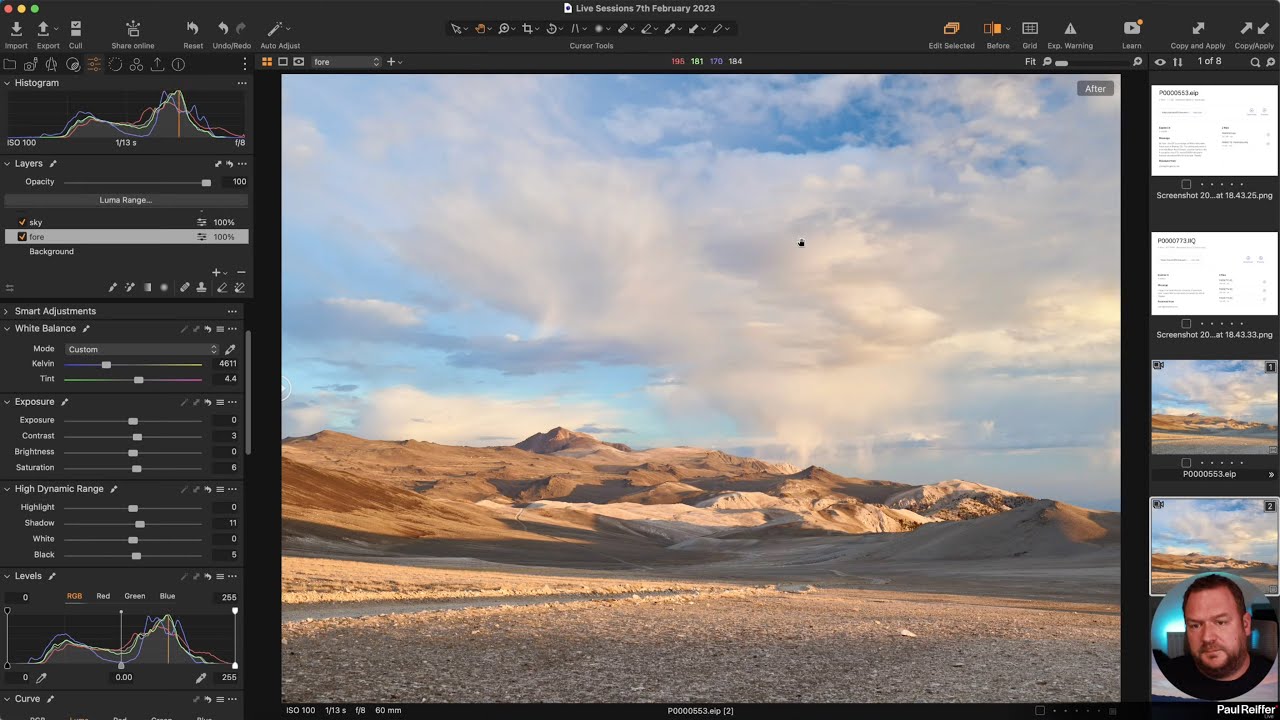Select the Pan hand cursor tool
The width and height of the screenshot is (1280, 720).
pos(480,29)
